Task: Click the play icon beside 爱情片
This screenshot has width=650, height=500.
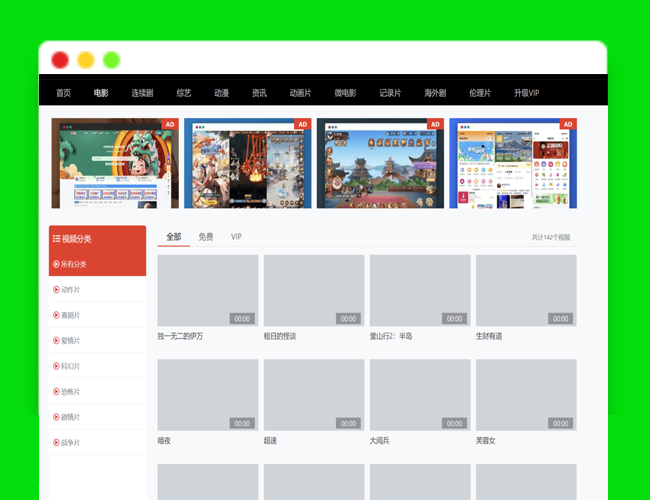Action: pos(56,340)
